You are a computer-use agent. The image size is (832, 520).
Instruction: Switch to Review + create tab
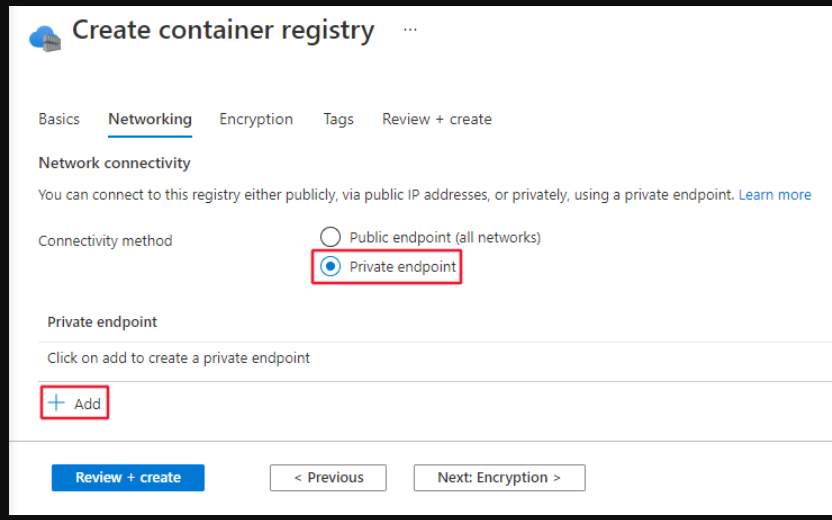point(437,119)
